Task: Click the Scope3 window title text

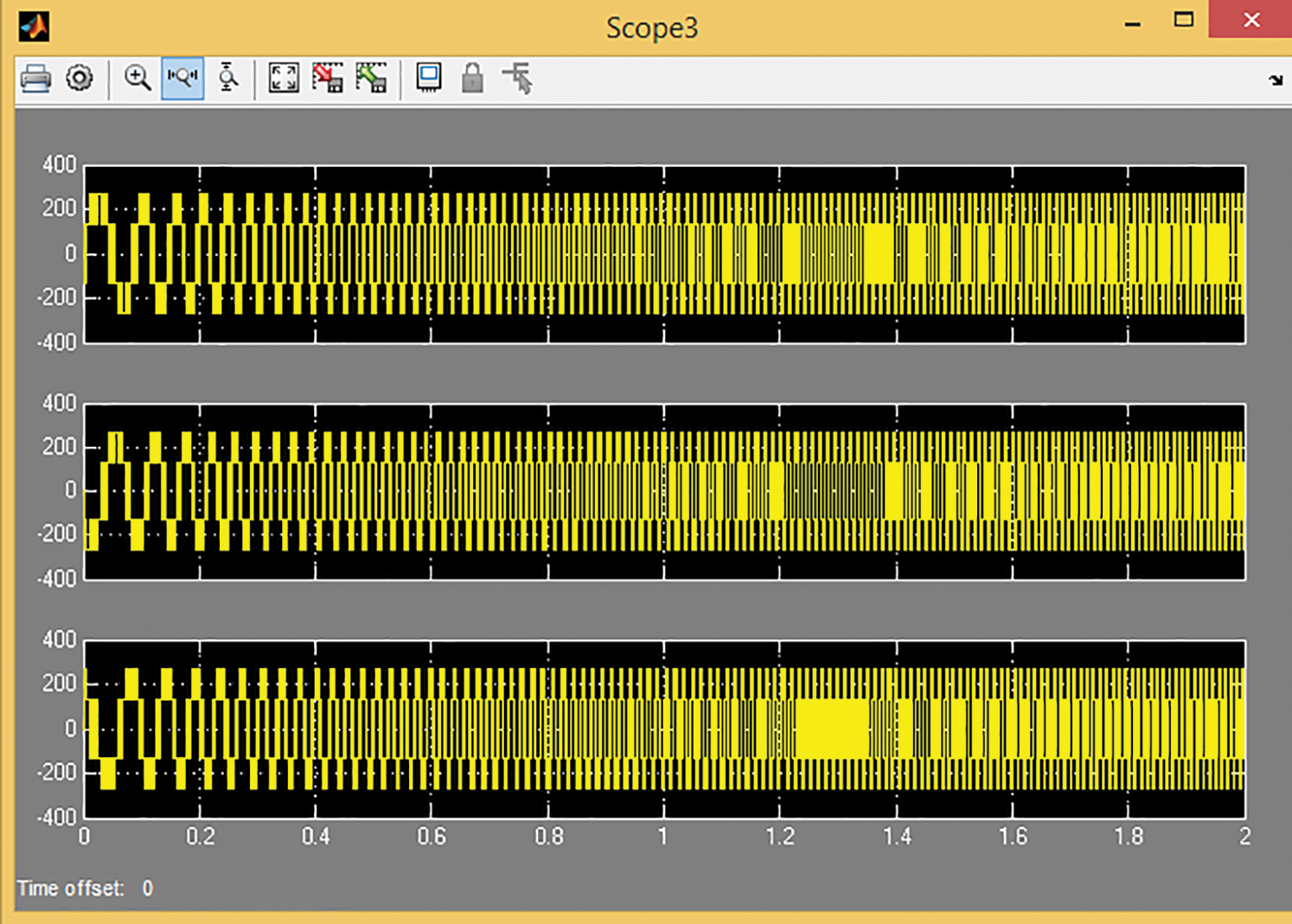Action: click(x=651, y=28)
